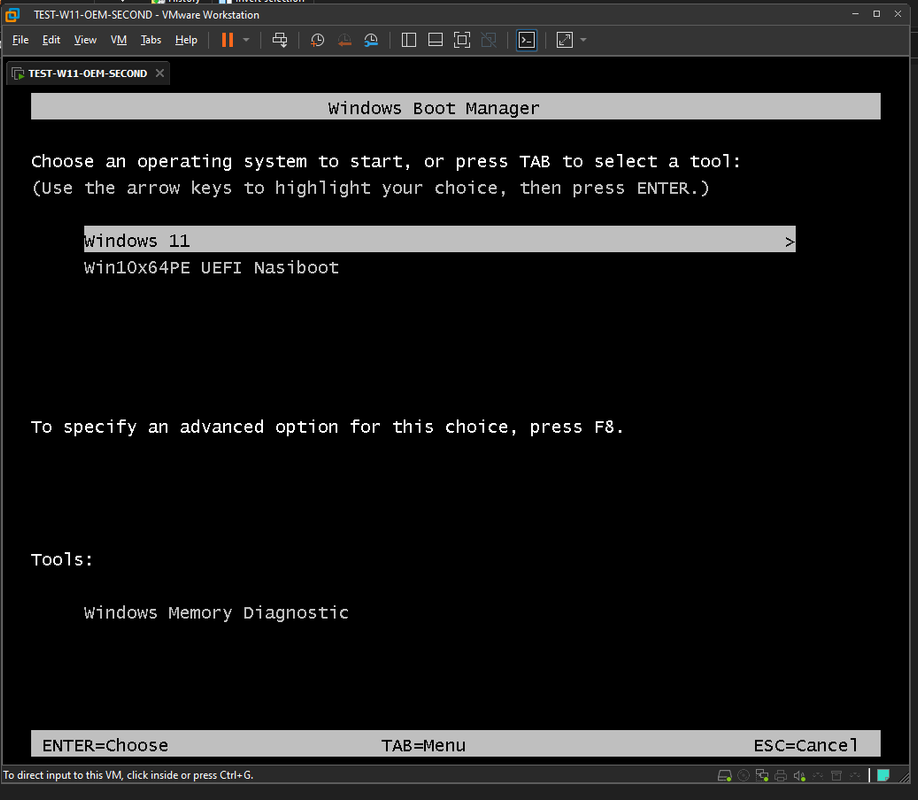Image resolution: width=918 pixels, height=800 pixels.
Task: Open the Tabs menu
Action: click(x=151, y=40)
